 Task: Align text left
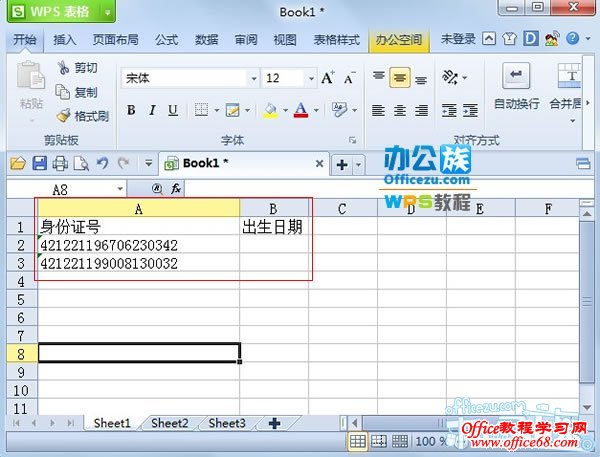coord(378,110)
